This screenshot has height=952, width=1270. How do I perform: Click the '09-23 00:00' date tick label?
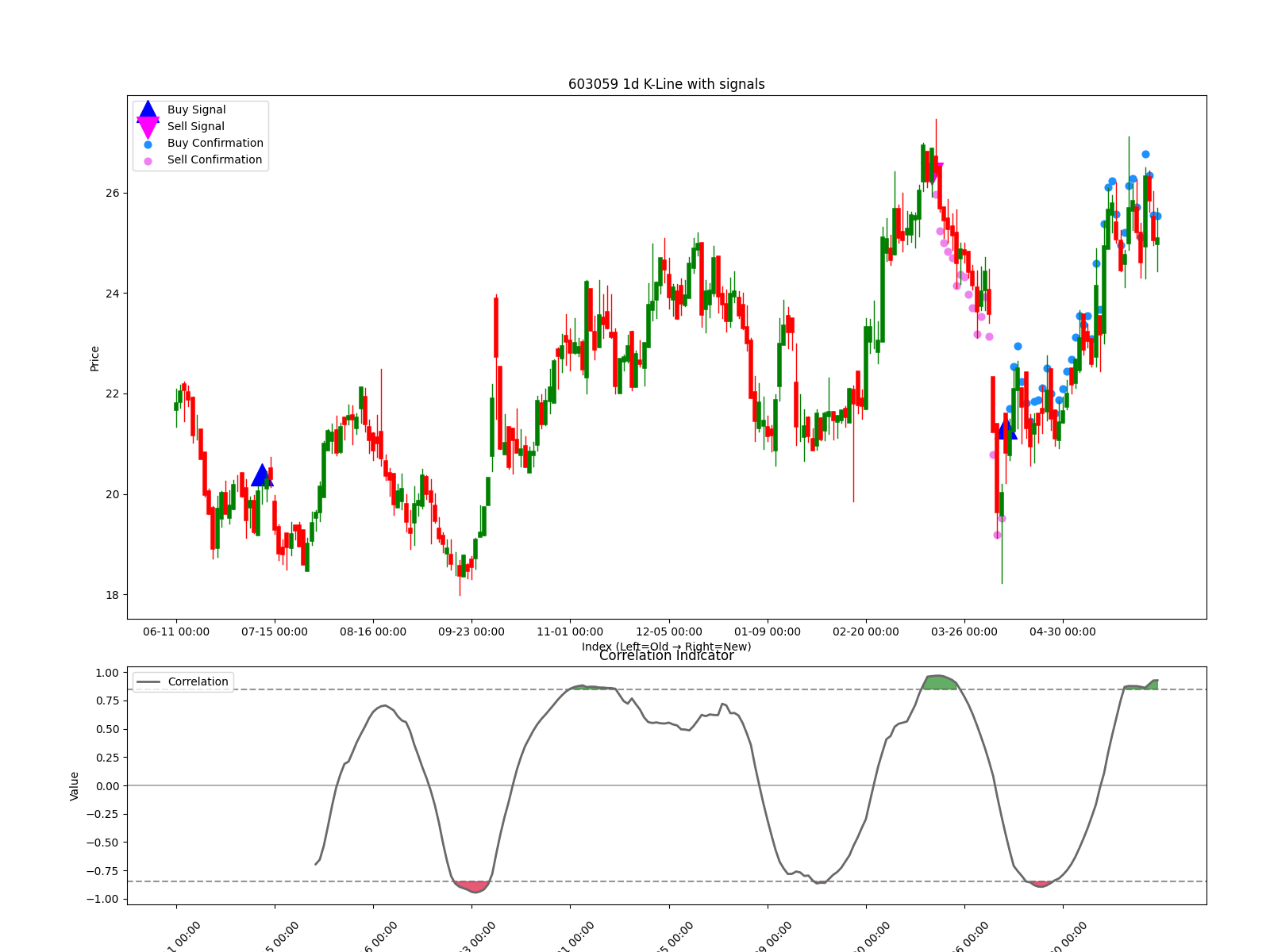pyautogui.click(x=471, y=632)
